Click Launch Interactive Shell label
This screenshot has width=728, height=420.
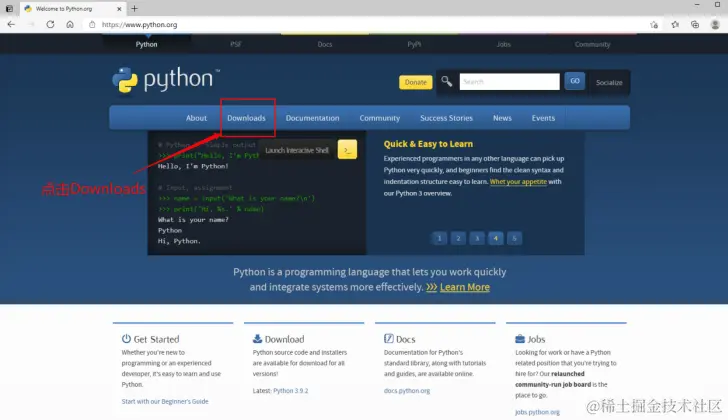(x=297, y=150)
